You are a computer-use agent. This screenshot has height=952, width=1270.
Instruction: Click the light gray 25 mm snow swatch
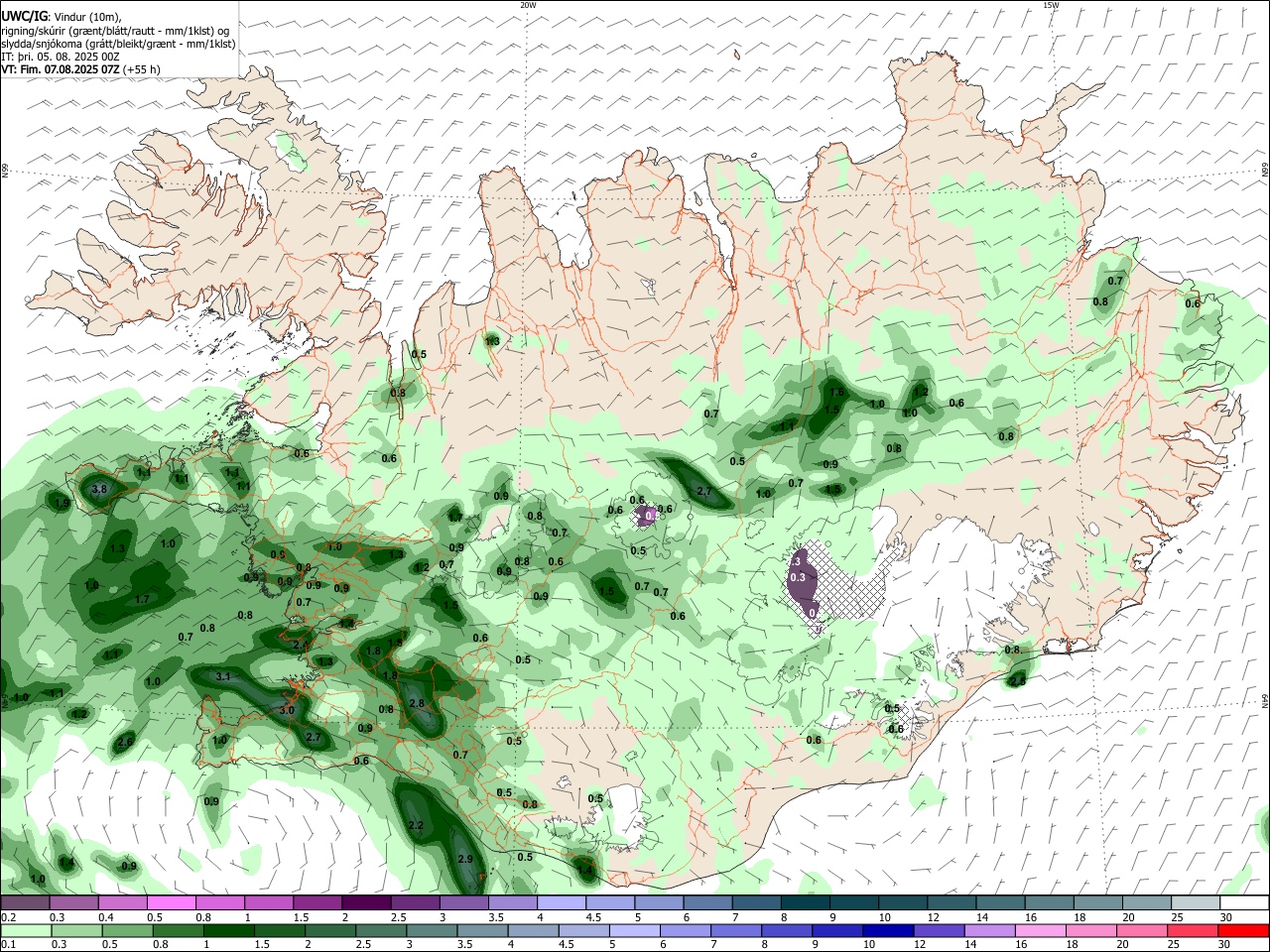(x=1196, y=903)
